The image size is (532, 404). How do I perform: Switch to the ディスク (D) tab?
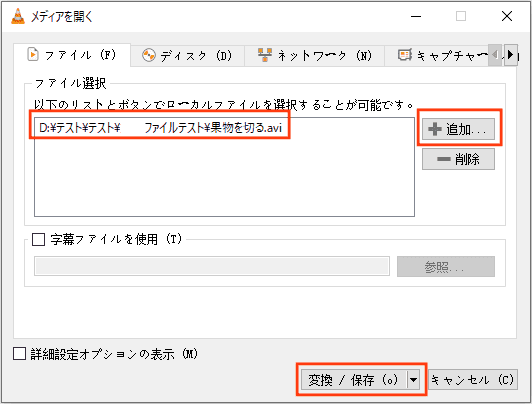187,55
